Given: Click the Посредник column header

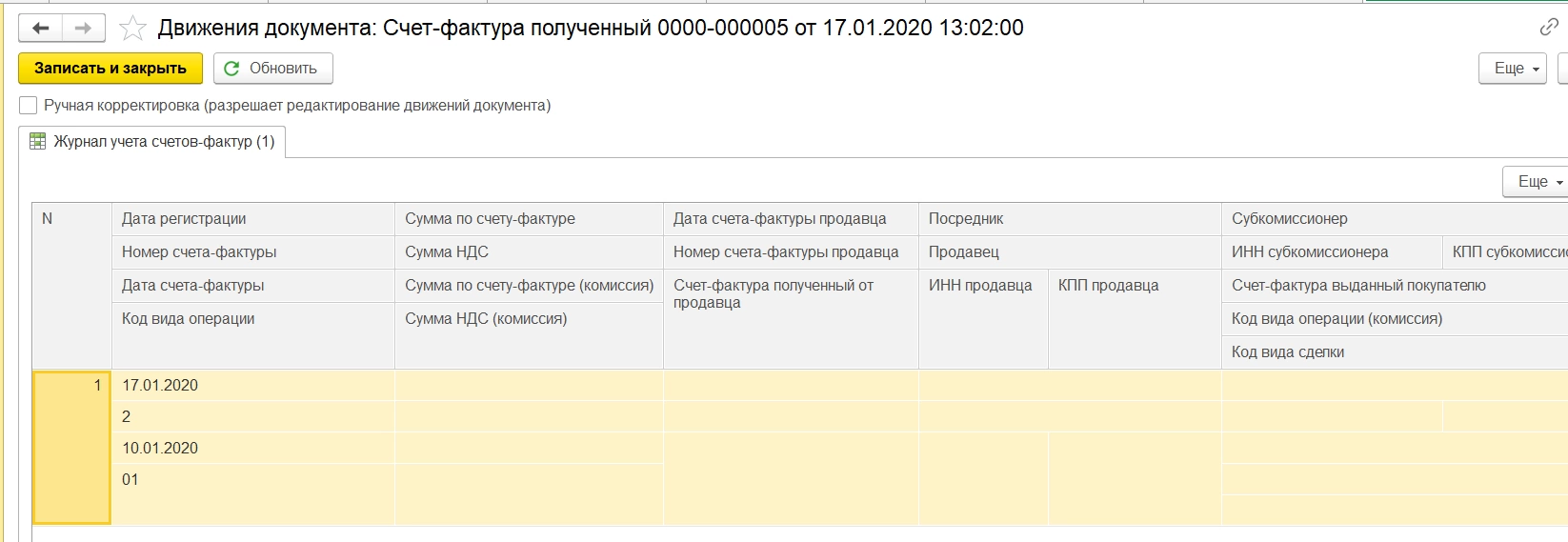Looking at the screenshot, I should click(x=966, y=218).
